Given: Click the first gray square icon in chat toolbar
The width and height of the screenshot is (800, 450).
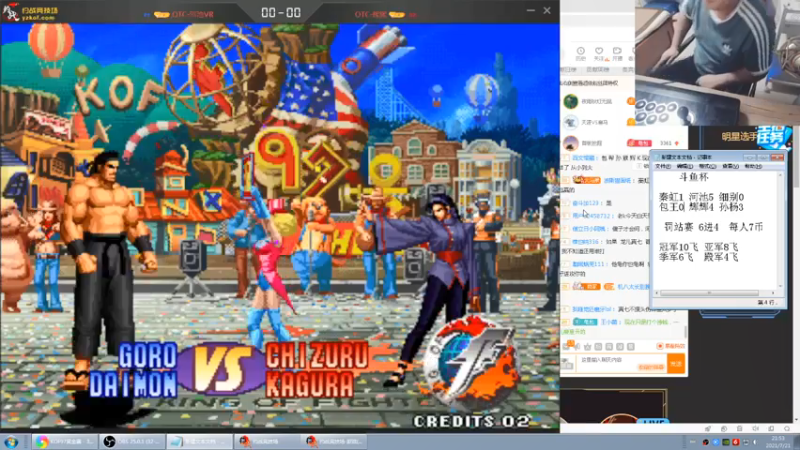Looking at the screenshot, I should coord(598,347).
